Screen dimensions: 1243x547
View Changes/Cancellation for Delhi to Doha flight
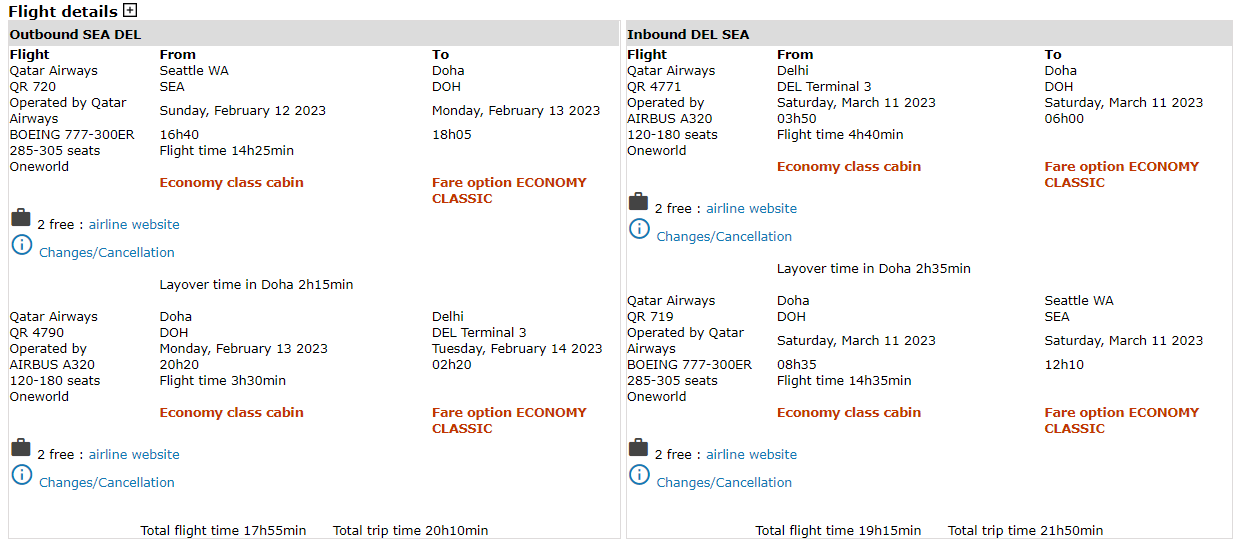[x=724, y=237]
